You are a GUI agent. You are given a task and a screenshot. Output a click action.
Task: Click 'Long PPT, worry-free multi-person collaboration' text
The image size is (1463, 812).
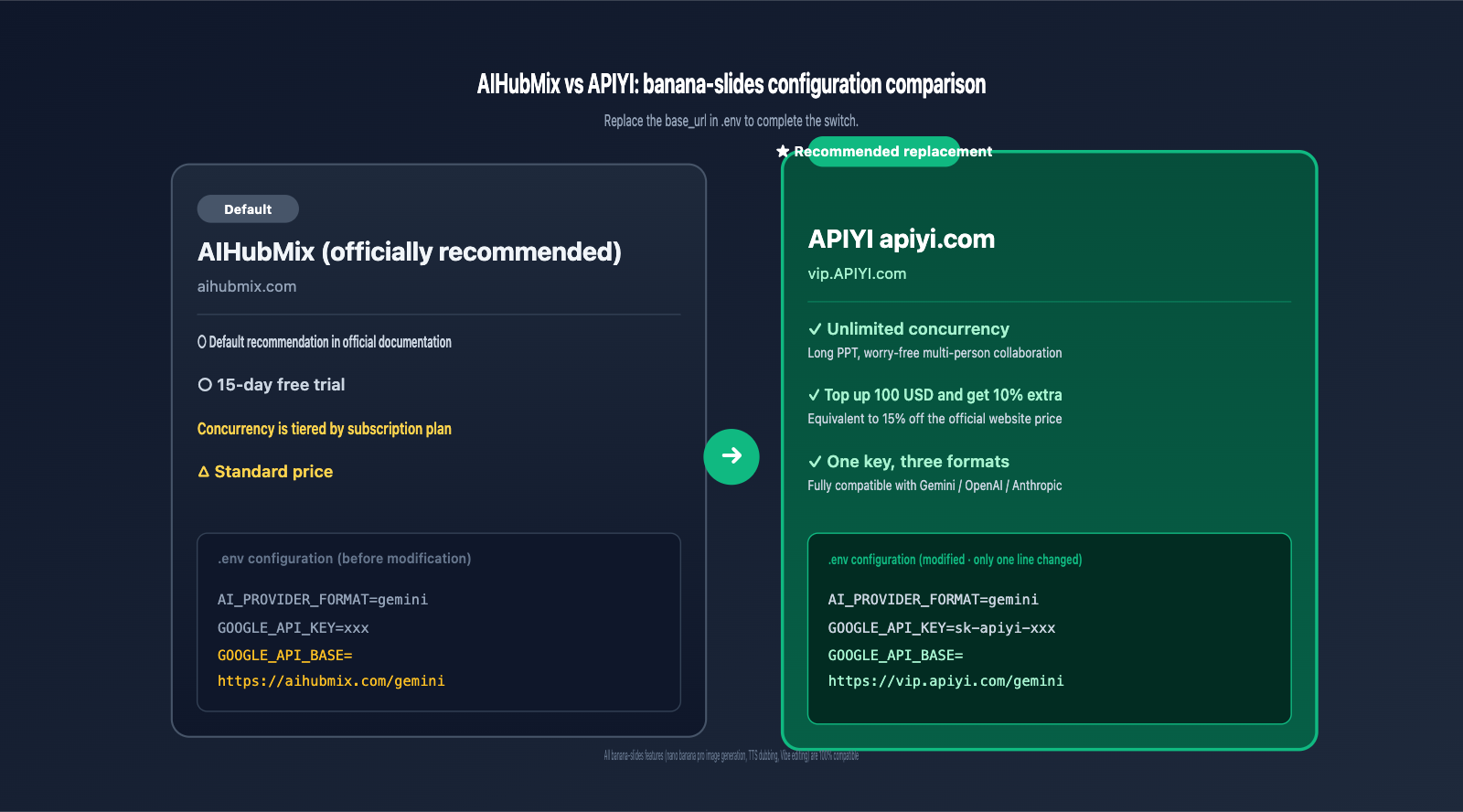[x=934, y=353]
